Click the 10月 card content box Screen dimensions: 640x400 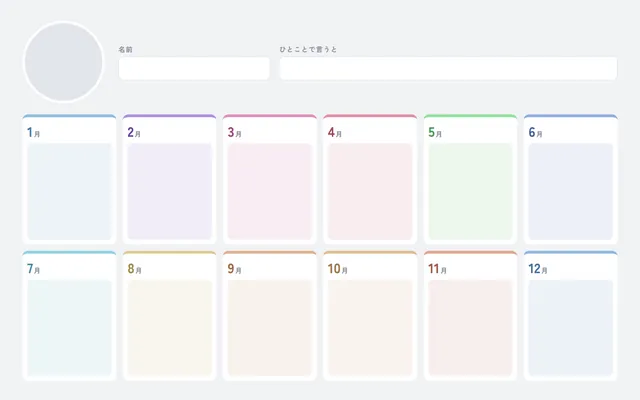(370, 328)
